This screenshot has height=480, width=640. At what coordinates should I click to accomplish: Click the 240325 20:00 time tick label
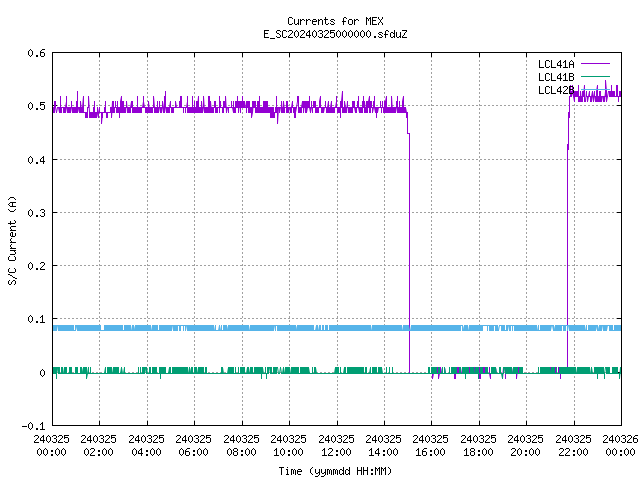[526, 446]
